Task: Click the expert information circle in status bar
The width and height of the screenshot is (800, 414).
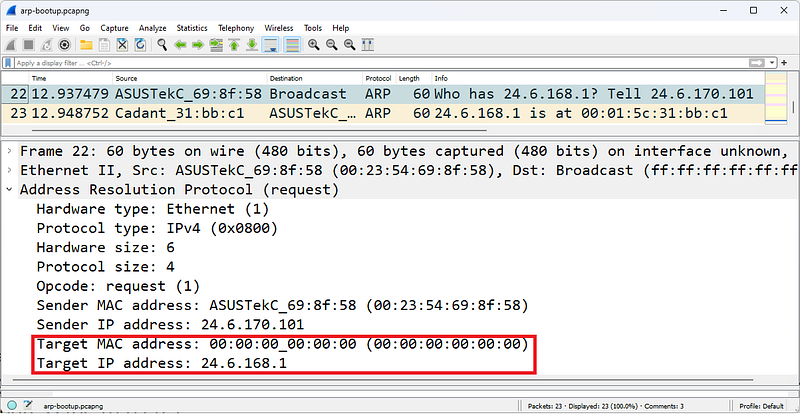Action: click(12, 405)
